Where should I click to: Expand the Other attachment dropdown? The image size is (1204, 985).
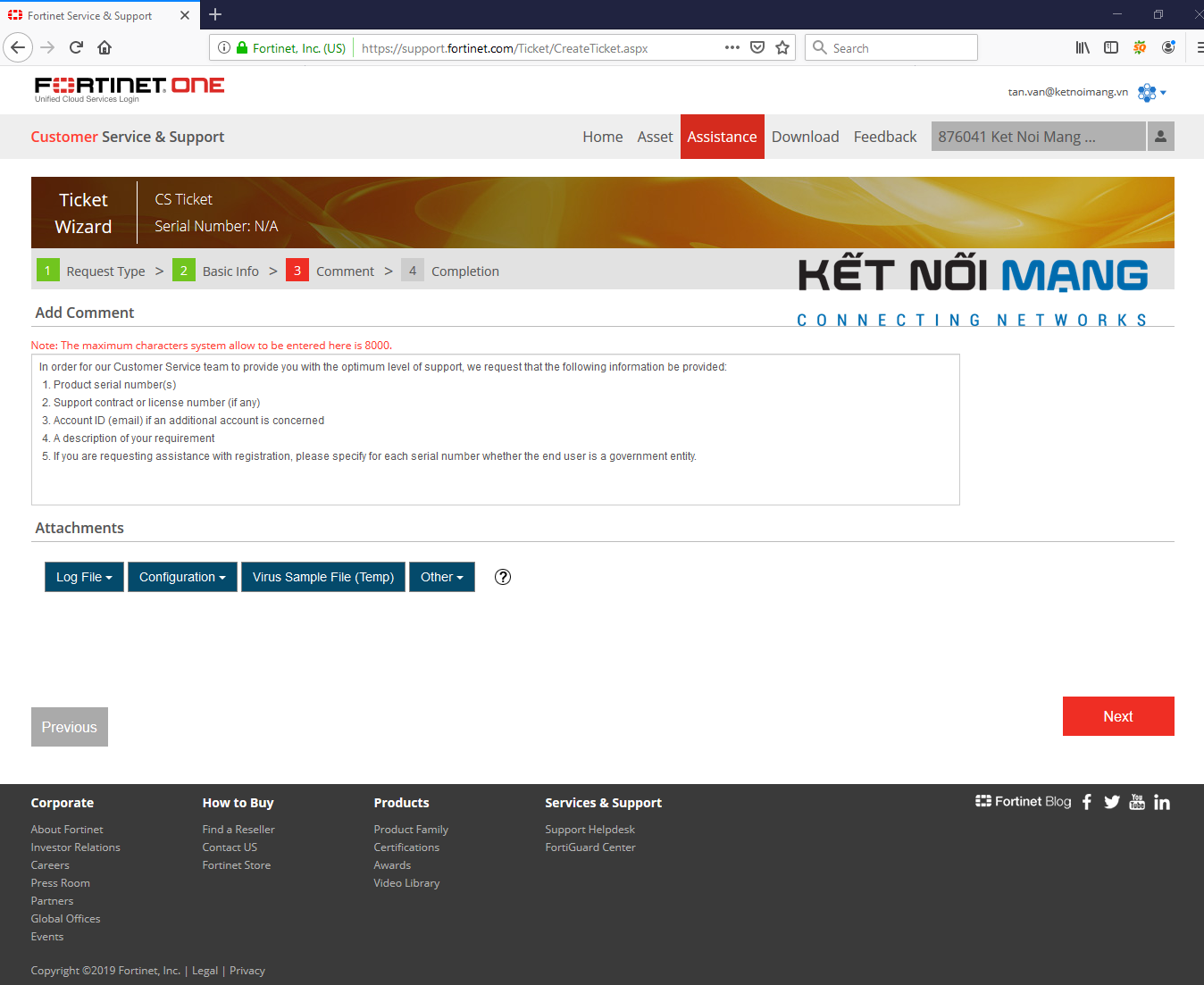[x=442, y=577]
